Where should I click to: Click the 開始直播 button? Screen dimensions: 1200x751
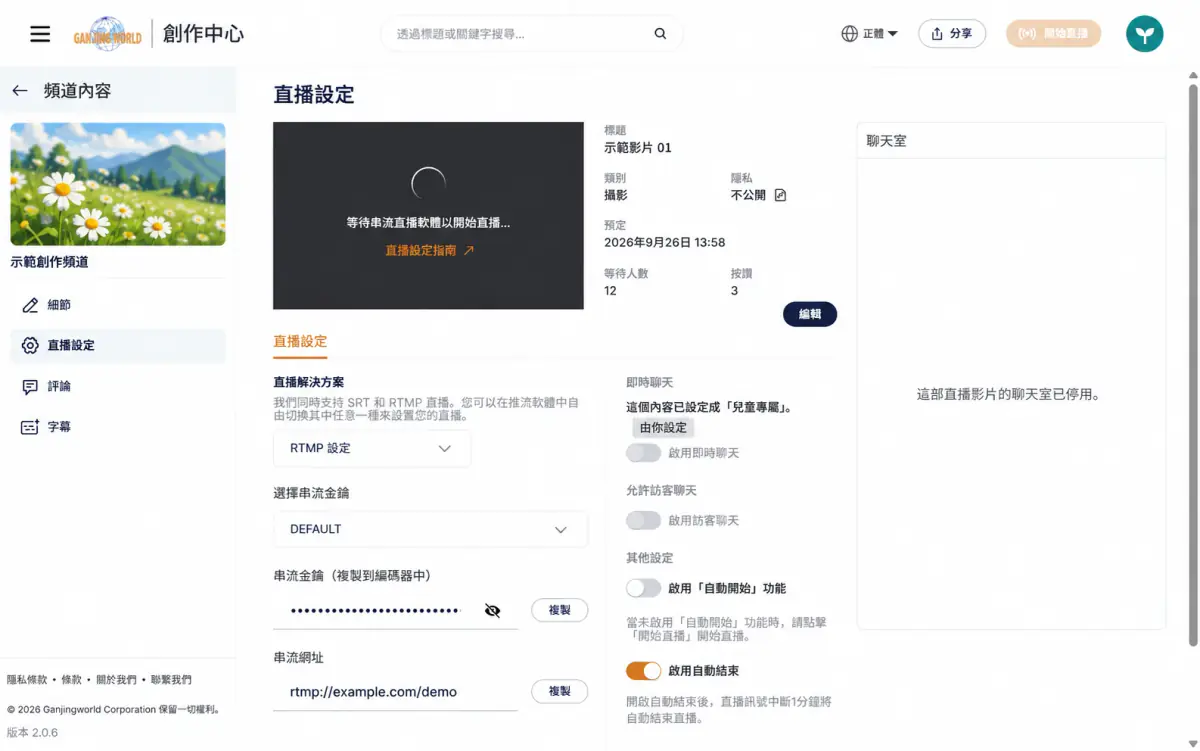point(1054,34)
